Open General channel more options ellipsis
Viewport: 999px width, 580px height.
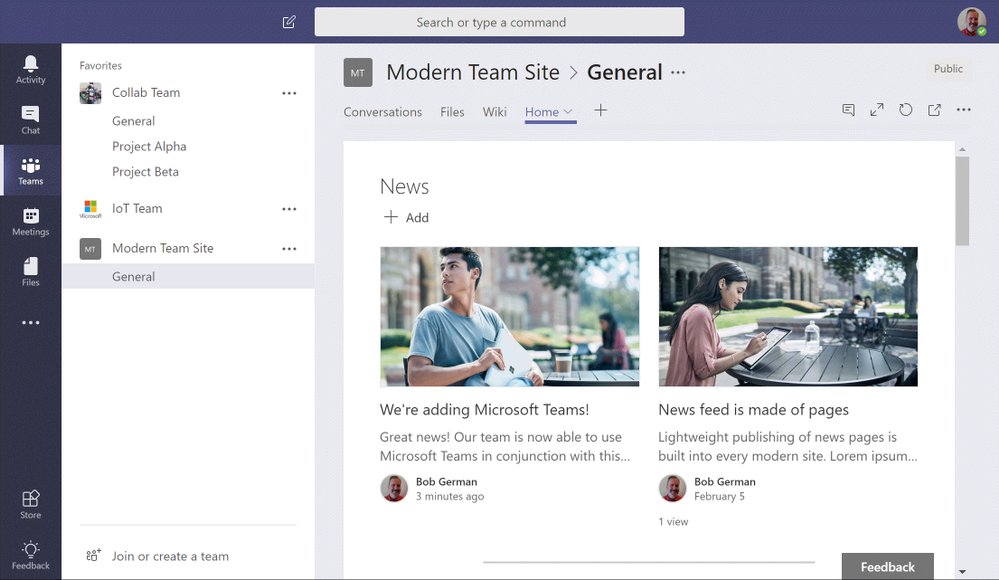coord(678,73)
